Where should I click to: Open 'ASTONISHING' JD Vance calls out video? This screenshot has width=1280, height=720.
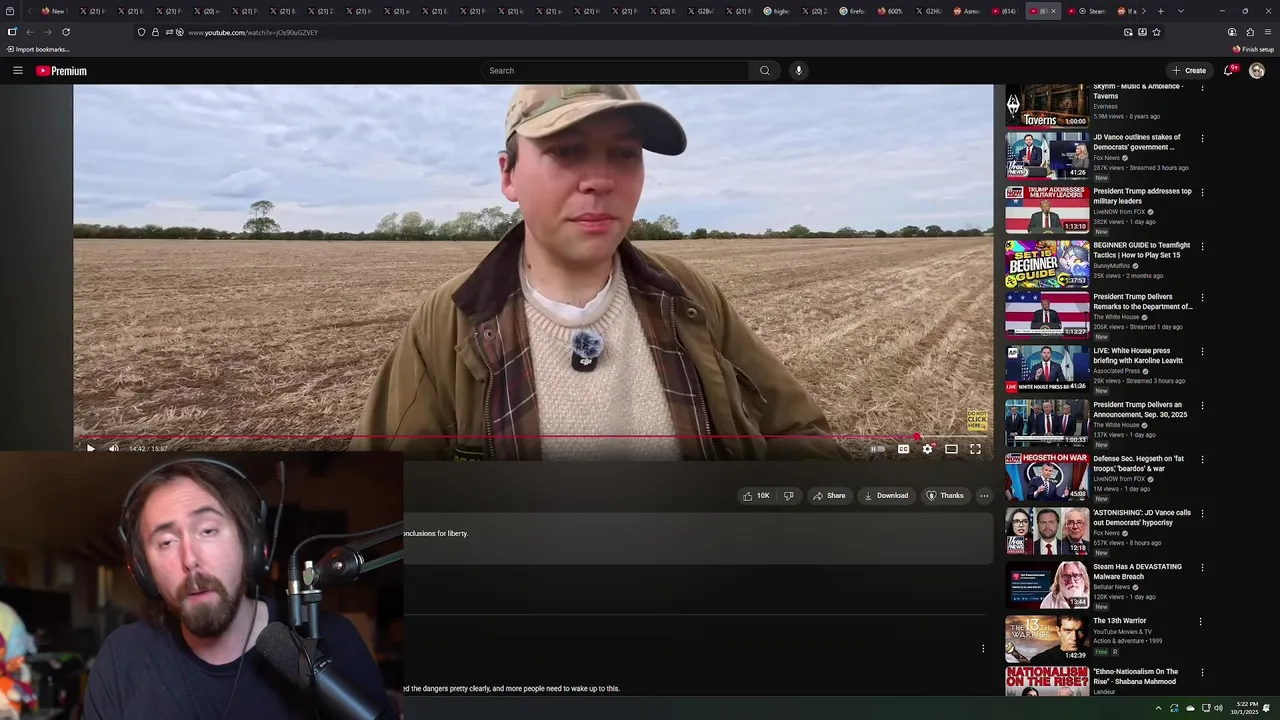(x=1142, y=517)
